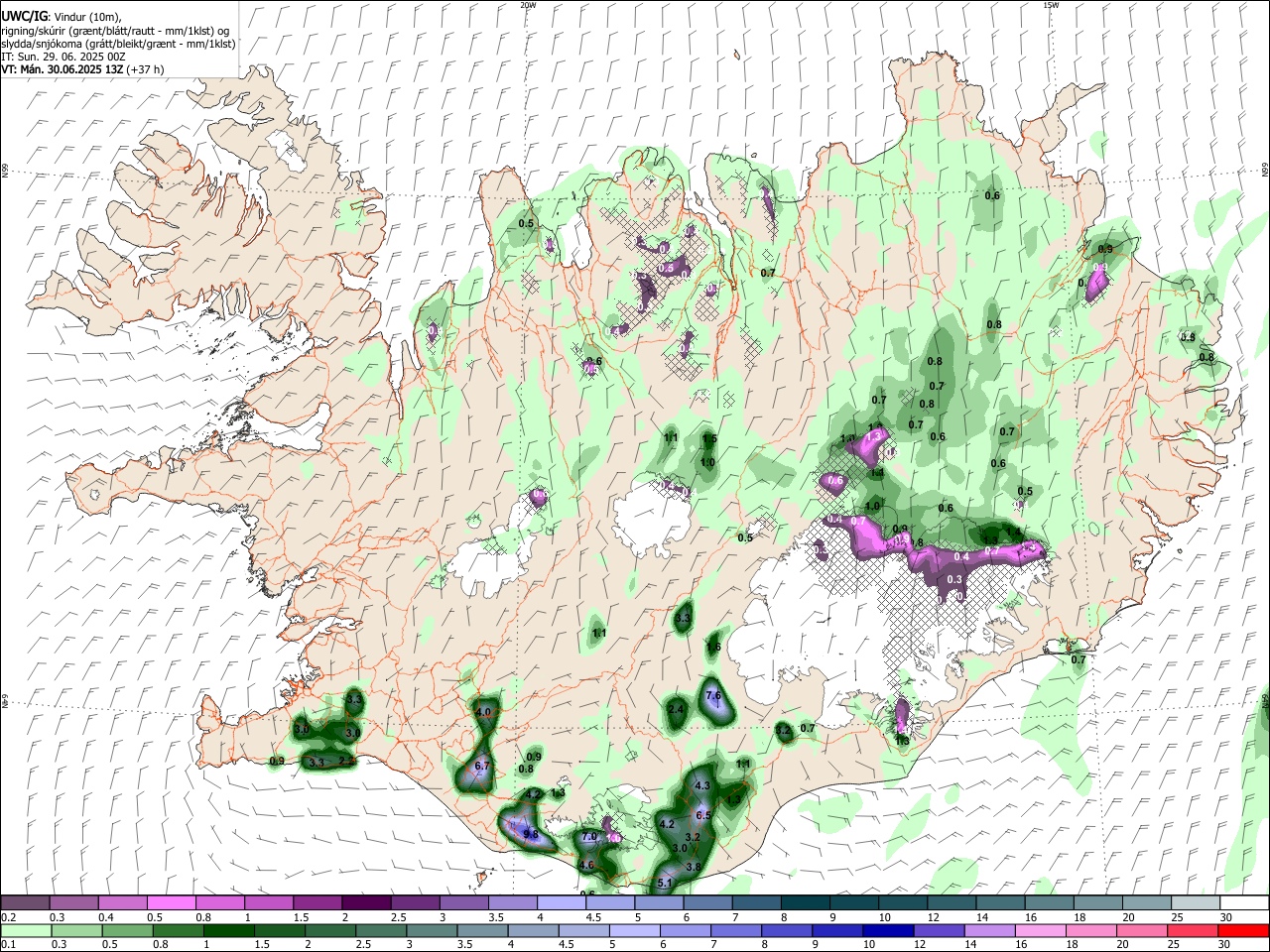Pick the white 30 swatch ending the upper legend row
Viewport: 1270px width, 952px height.
(1243, 903)
